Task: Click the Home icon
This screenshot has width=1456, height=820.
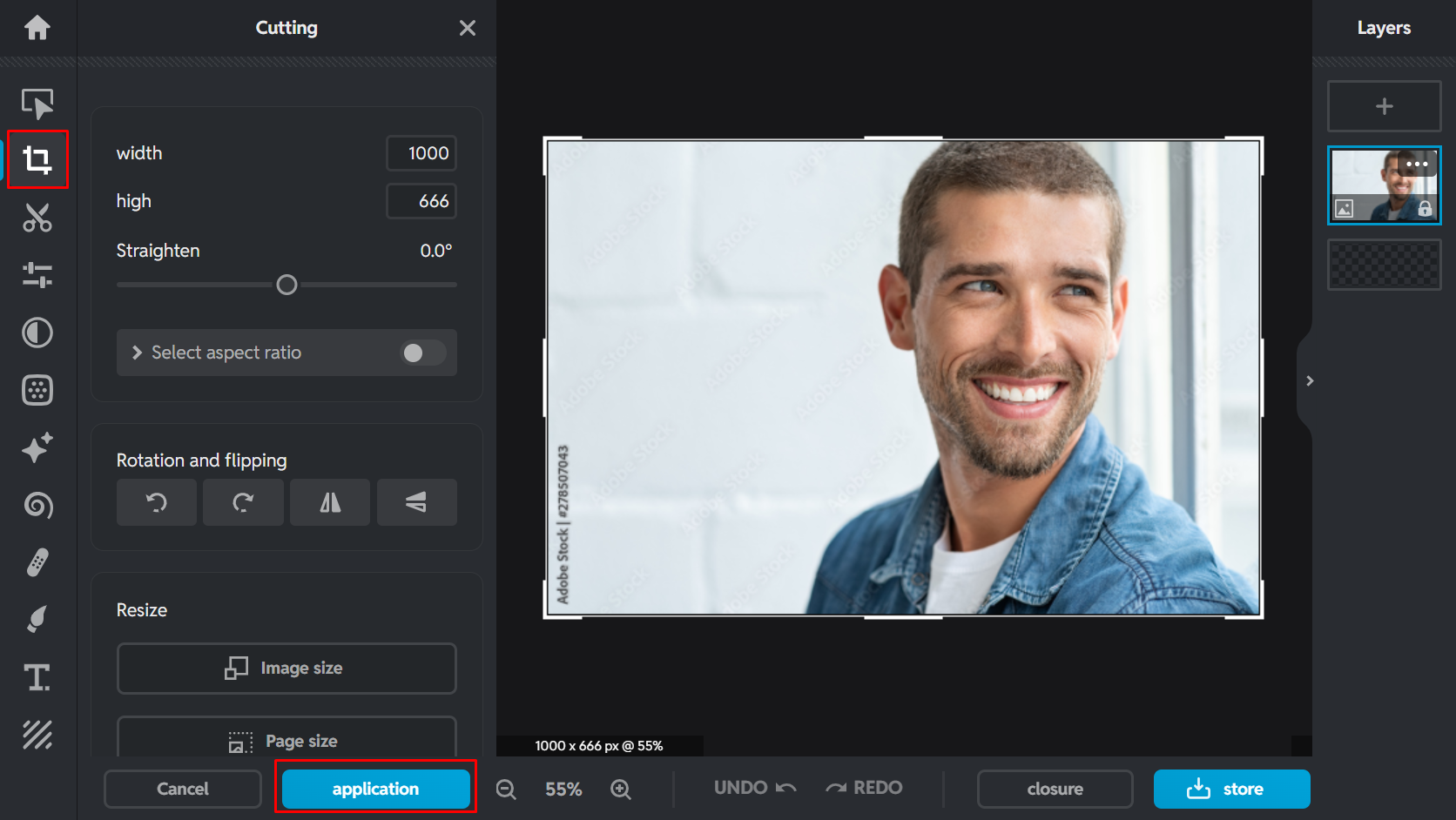Action: pos(37,27)
